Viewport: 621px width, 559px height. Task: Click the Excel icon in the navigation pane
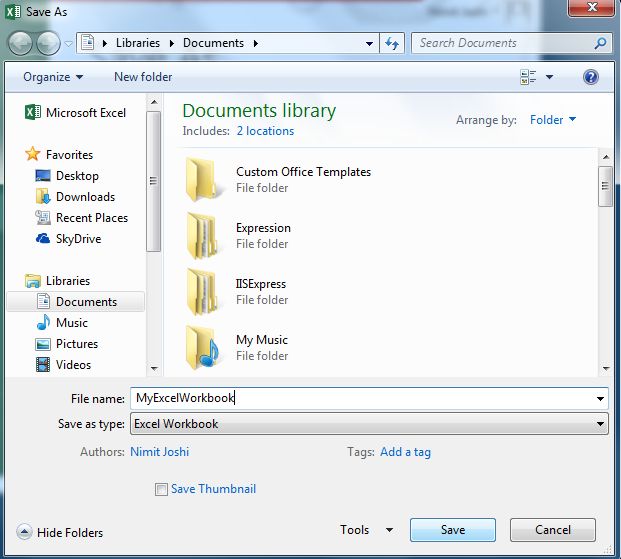point(32,112)
